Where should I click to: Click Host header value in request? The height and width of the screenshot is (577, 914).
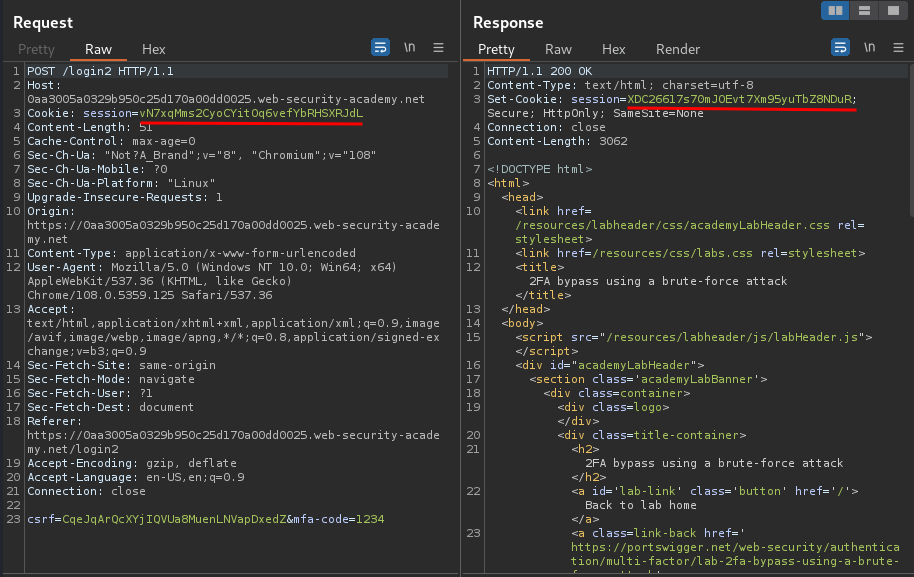[x=226, y=99]
